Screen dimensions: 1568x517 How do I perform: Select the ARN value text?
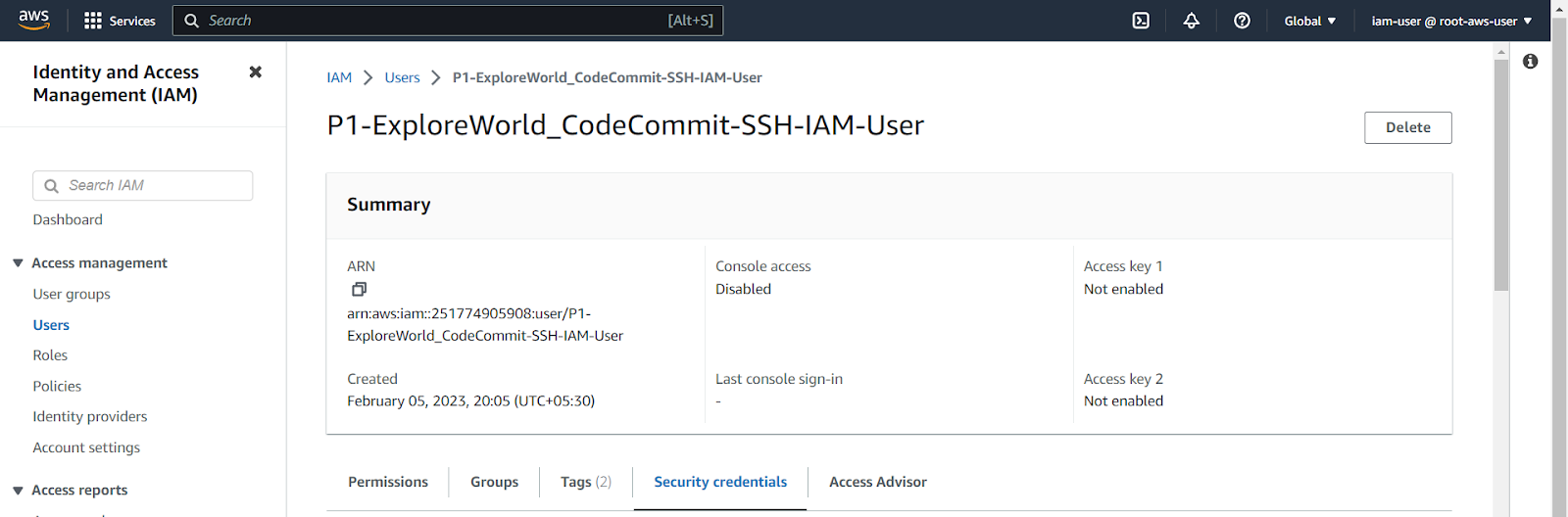[x=485, y=324]
